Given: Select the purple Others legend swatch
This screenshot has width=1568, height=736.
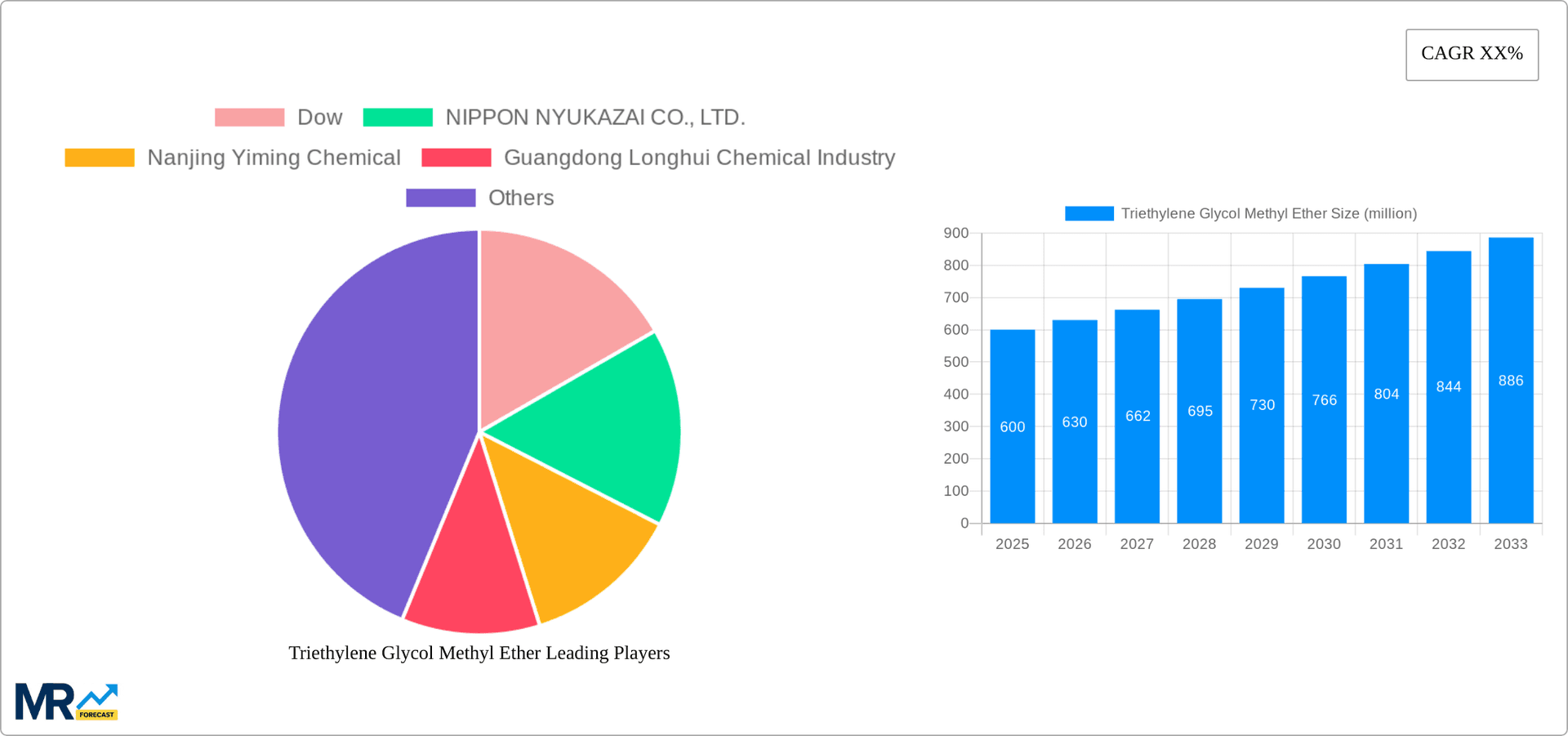Looking at the screenshot, I should pos(440,198).
